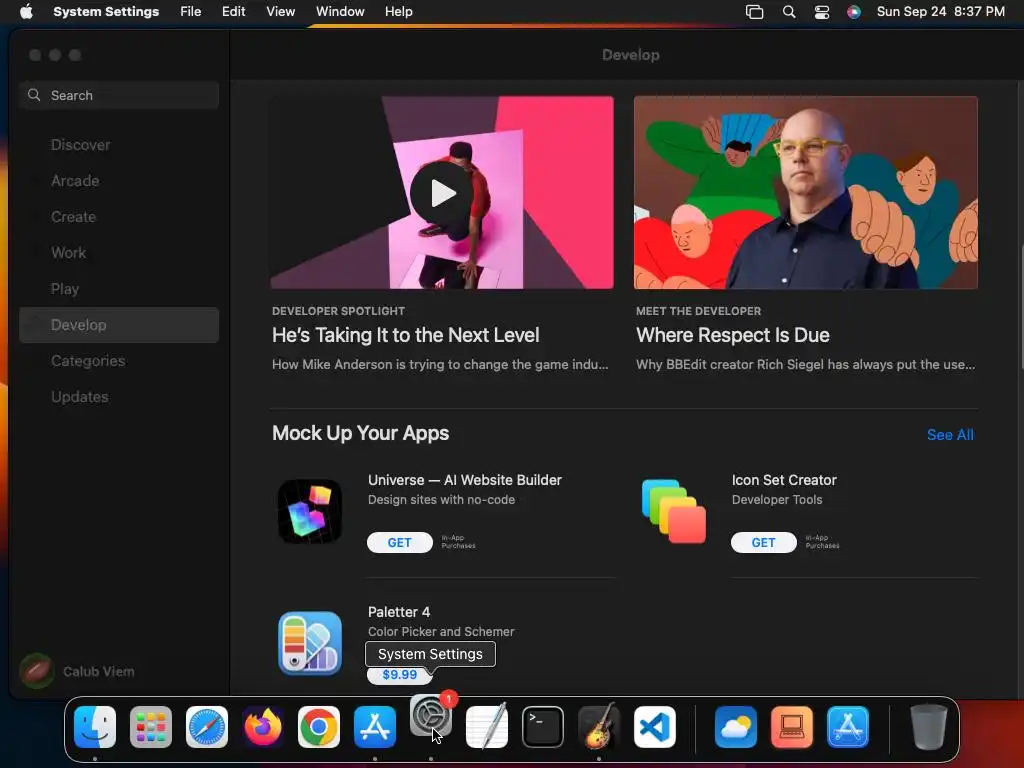The image size is (1024, 768).
Task: Click the Universe — AI Website Builder title
Action: click(x=465, y=480)
